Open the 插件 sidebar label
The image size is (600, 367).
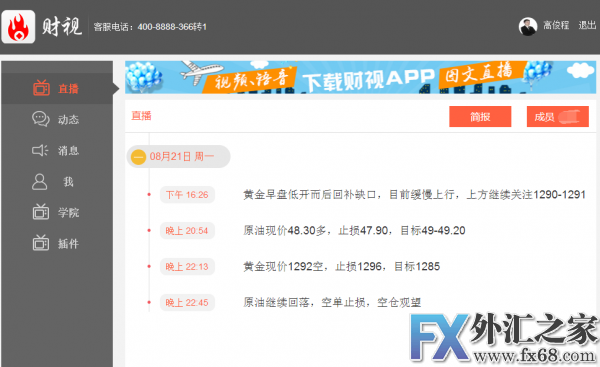68,244
